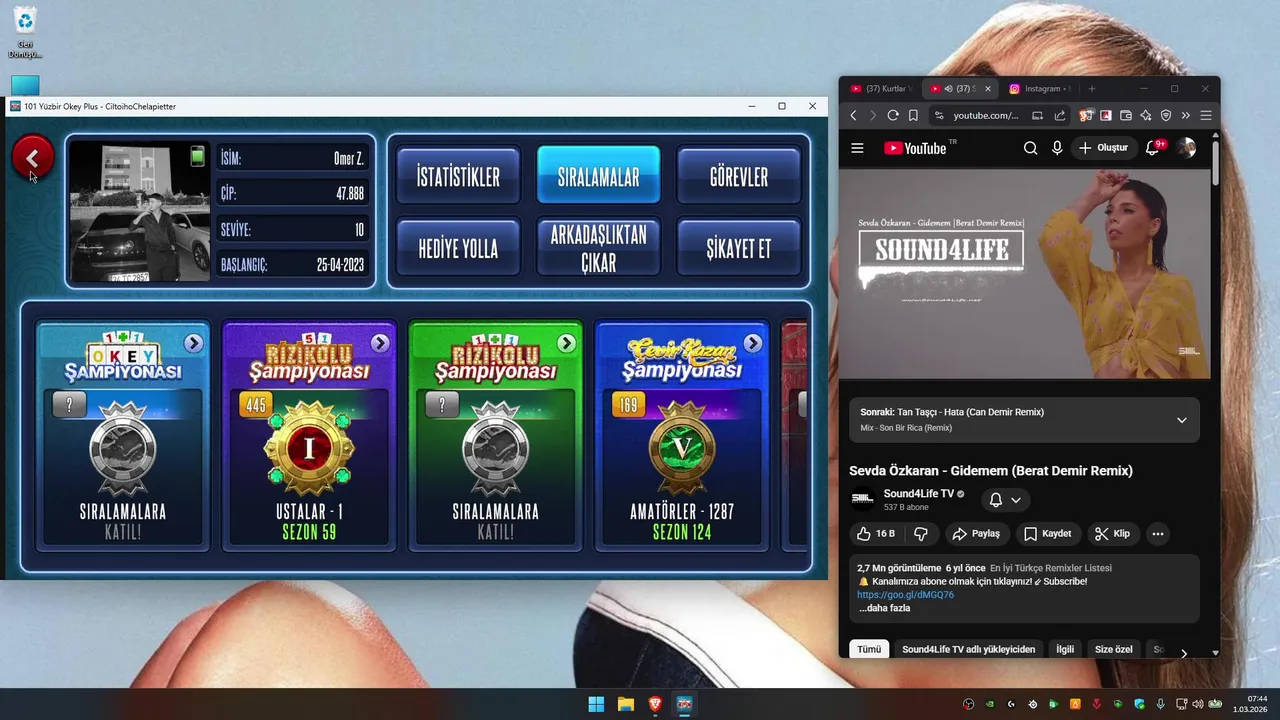
Task: Click the USTALAR - 1 red badge
Action: [x=309, y=448]
